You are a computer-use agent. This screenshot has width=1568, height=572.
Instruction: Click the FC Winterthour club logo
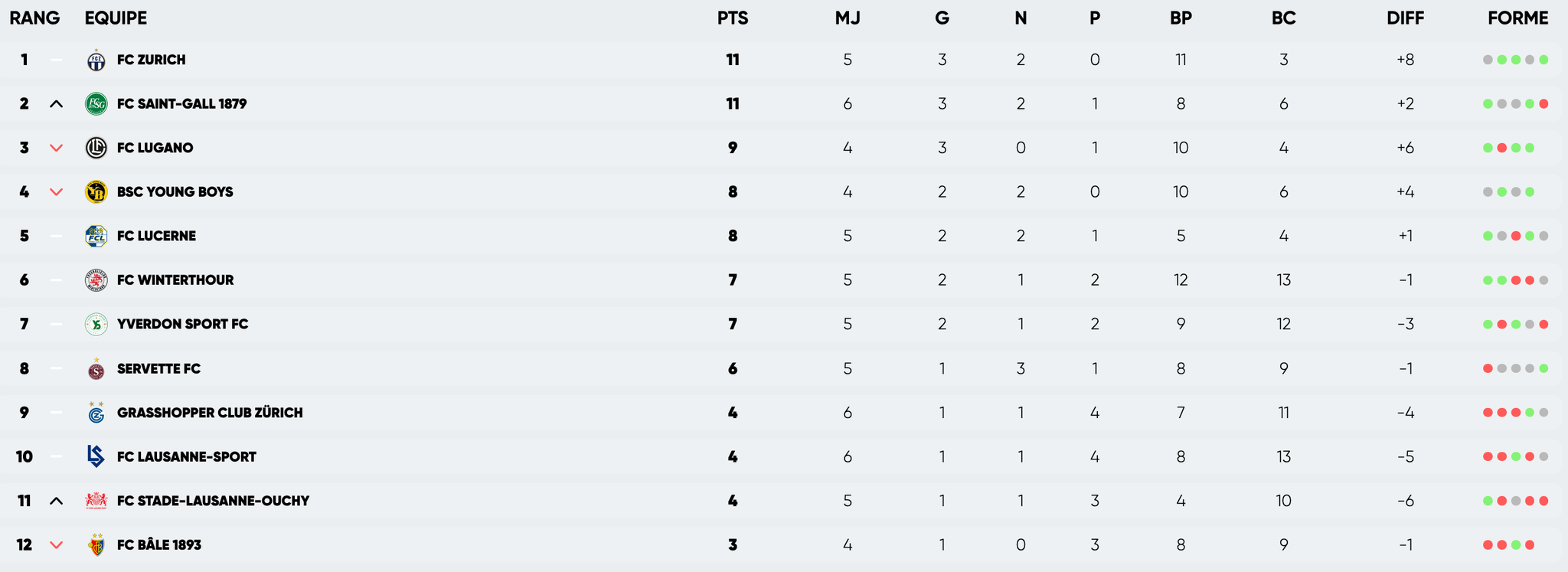tap(96, 280)
